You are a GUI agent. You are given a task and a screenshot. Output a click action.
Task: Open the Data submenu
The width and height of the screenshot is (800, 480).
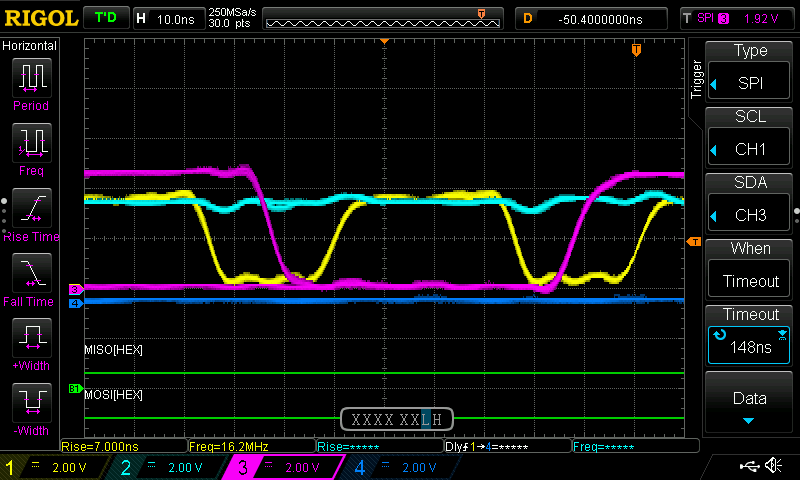(749, 402)
